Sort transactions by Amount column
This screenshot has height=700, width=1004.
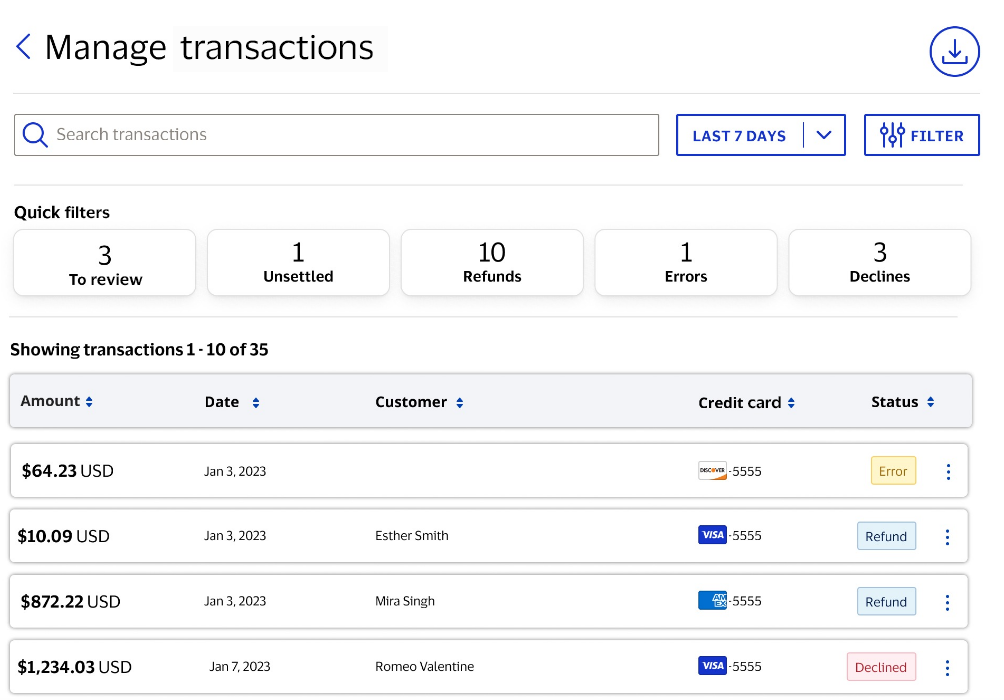57,401
